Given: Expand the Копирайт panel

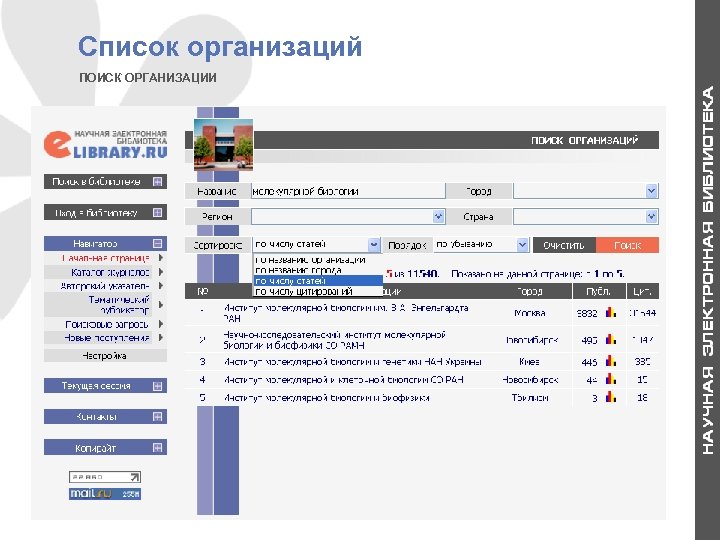Looking at the screenshot, I should pos(157,447).
